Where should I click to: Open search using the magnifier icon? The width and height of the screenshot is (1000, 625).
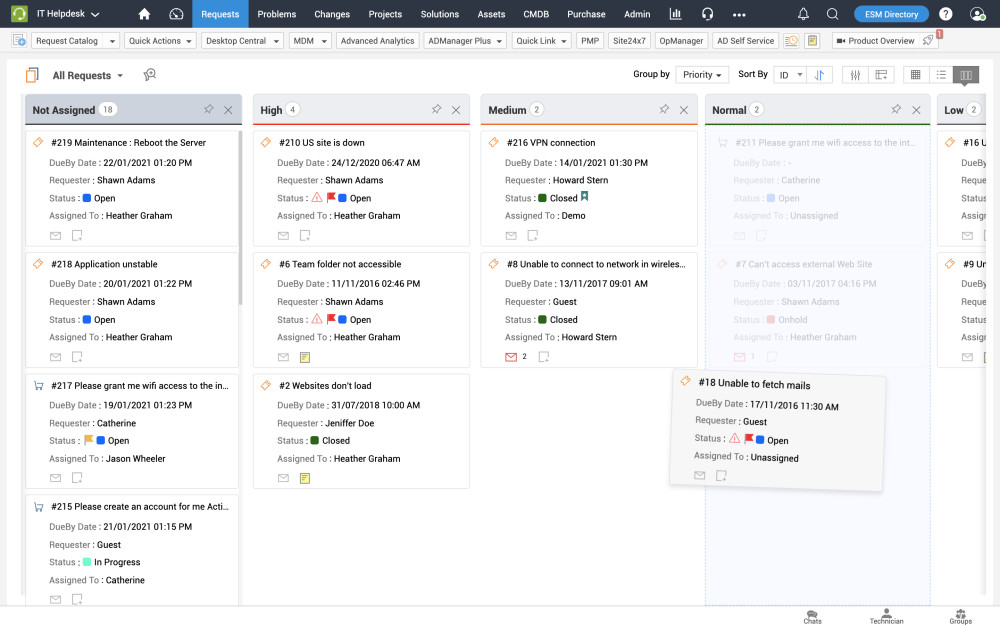pos(833,14)
